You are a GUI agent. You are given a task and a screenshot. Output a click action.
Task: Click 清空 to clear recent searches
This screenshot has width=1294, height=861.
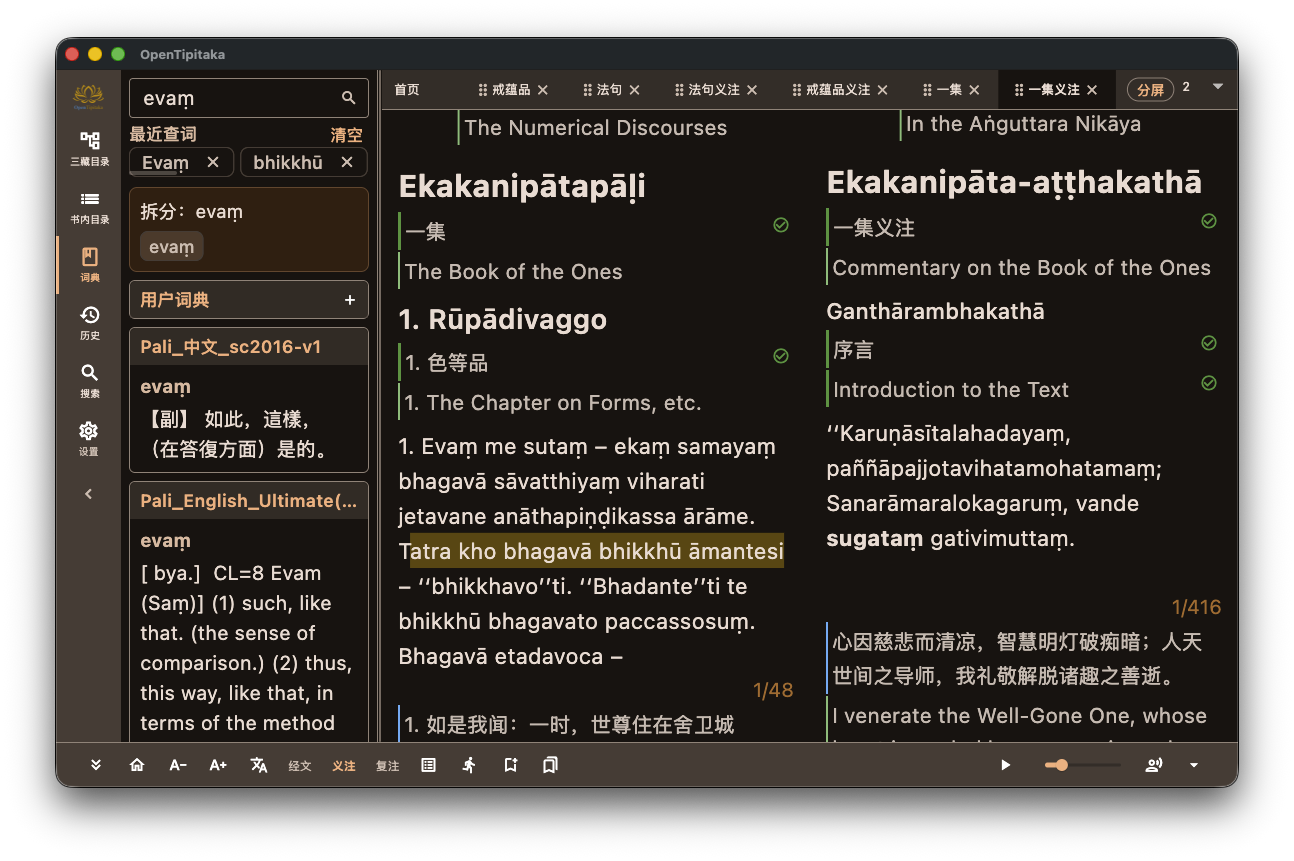(345, 134)
